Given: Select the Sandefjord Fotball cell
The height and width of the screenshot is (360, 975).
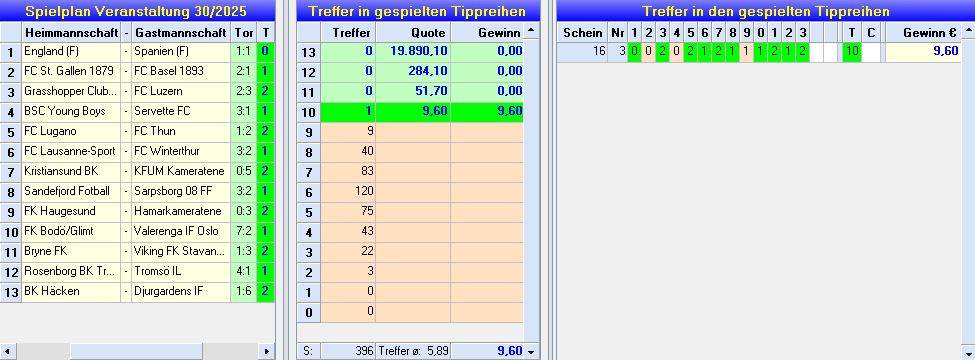Looking at the screenshot, I should 71,191.
